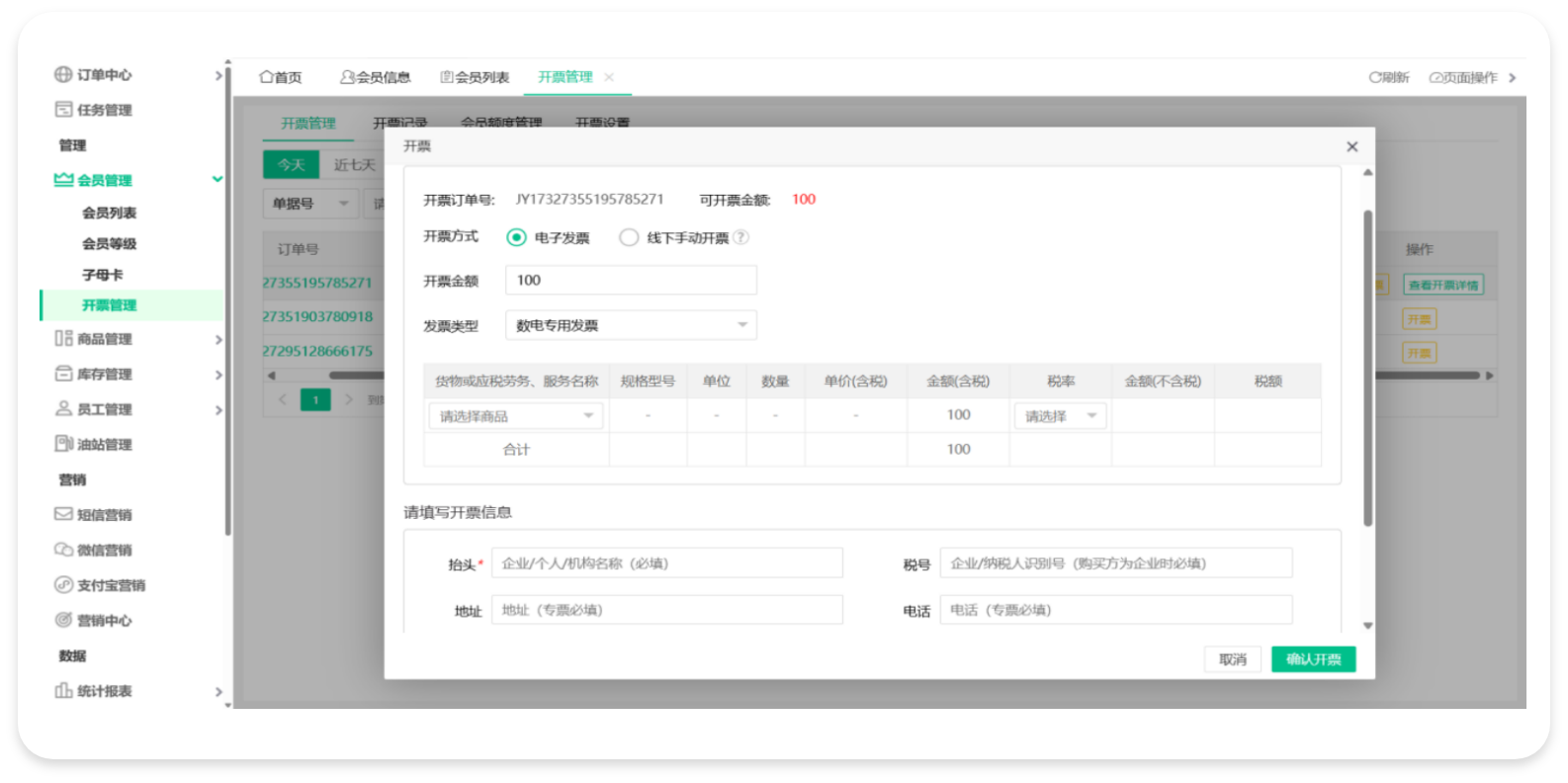This screenshot has height=783, width=1568.
Task: Select the 电子发票 radio option
Action: tap(516, 237)
